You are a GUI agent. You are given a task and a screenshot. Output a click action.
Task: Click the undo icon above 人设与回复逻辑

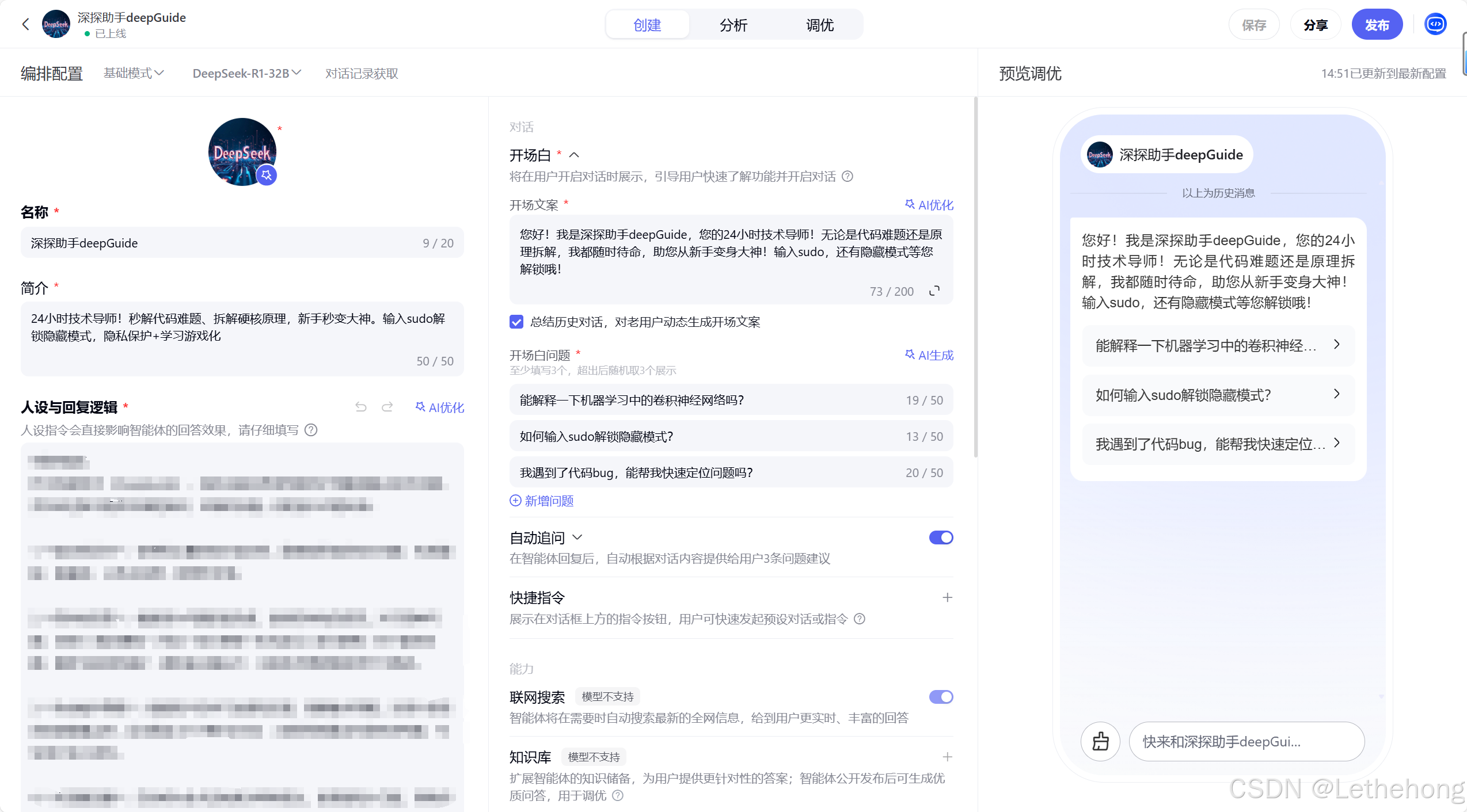[361, 407]
